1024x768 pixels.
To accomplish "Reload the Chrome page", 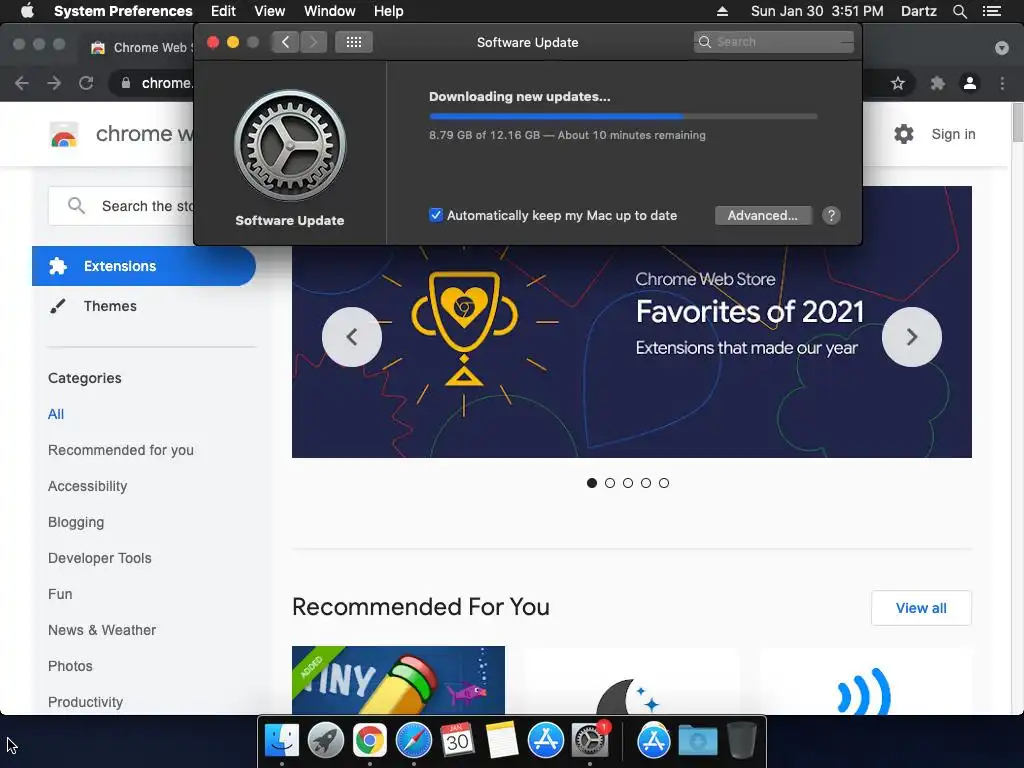I will 86,83.
